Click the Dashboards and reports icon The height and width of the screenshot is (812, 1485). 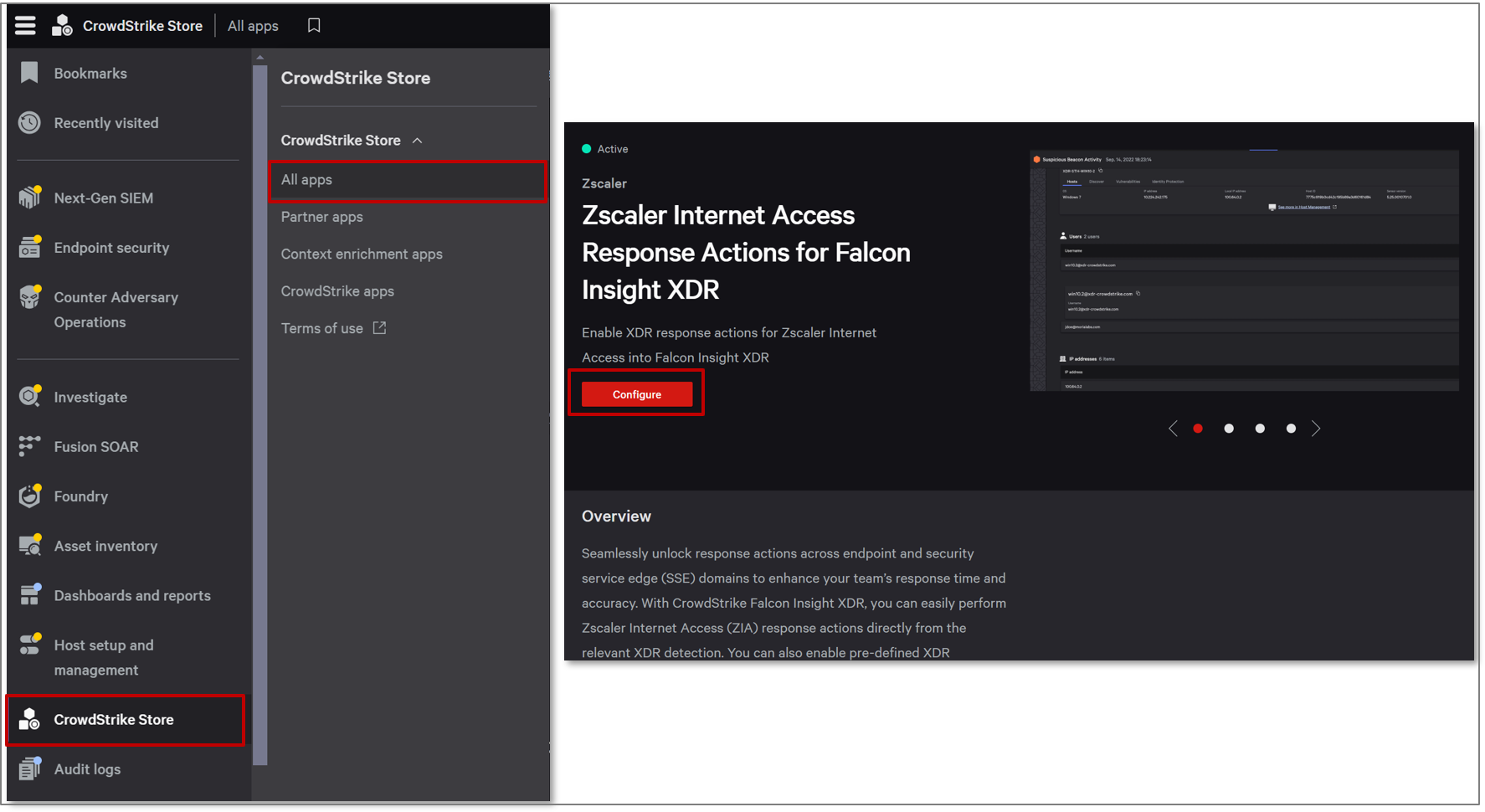click(x=29, y=594)
